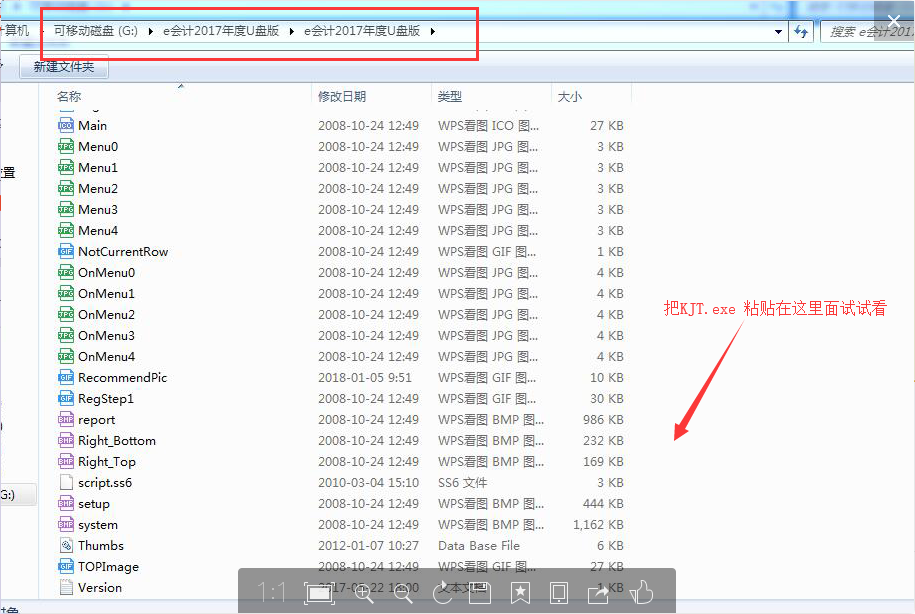Click the BMP icon beside Right_Top
Image resolution: width=915 pixels, height=614 pixels.
tap(65, 462)
